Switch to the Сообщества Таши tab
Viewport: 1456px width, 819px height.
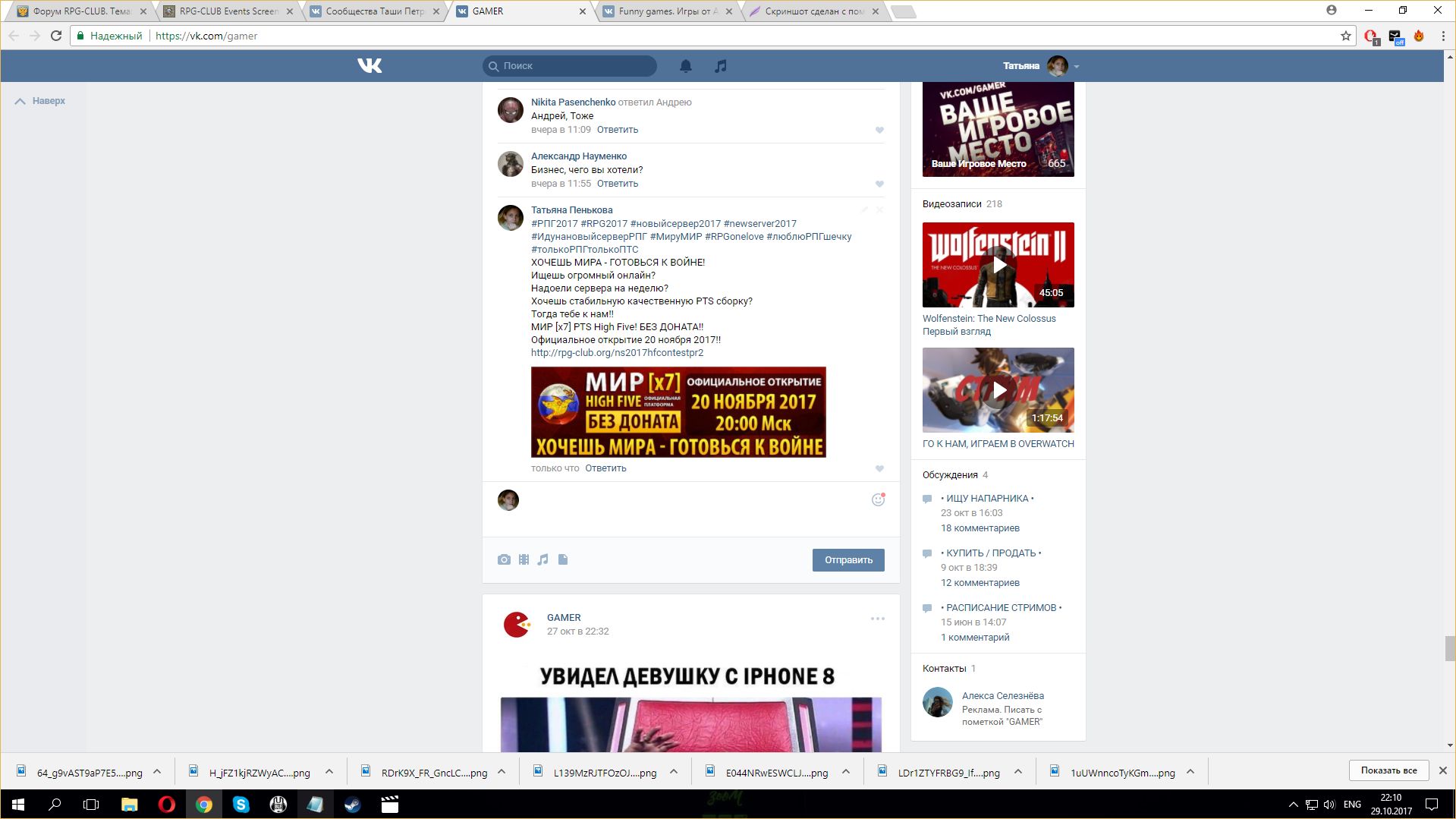(375, 11)
